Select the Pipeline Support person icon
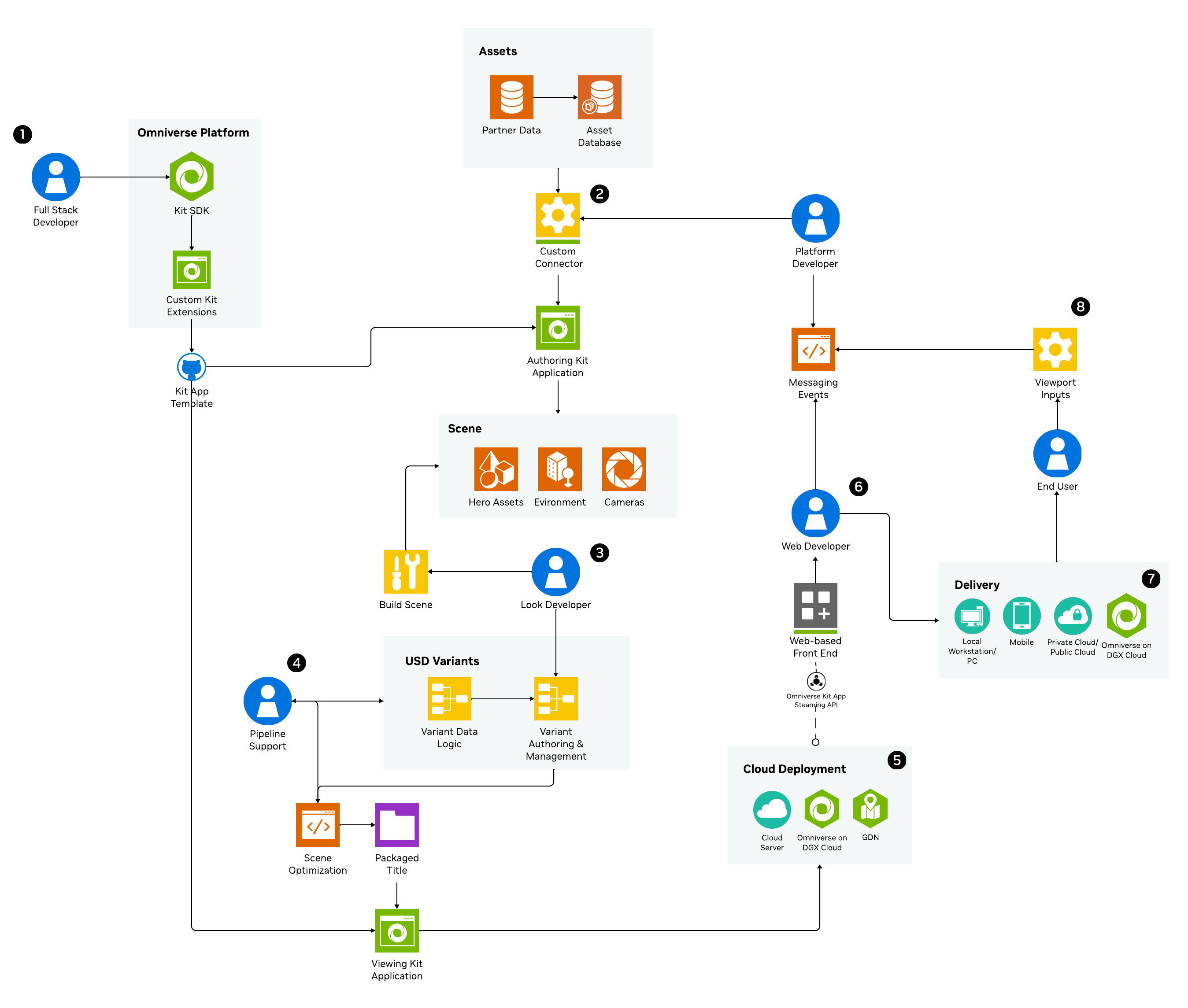The height and width of the screenshot is (1008, 1188). 267,701
